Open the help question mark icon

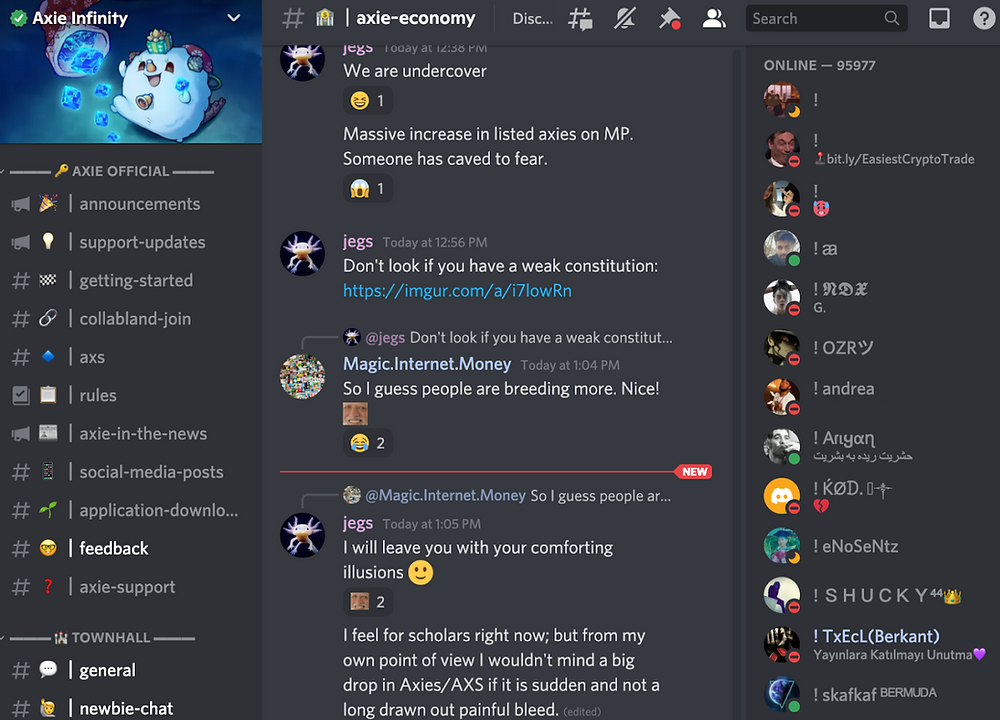(984, 18)
